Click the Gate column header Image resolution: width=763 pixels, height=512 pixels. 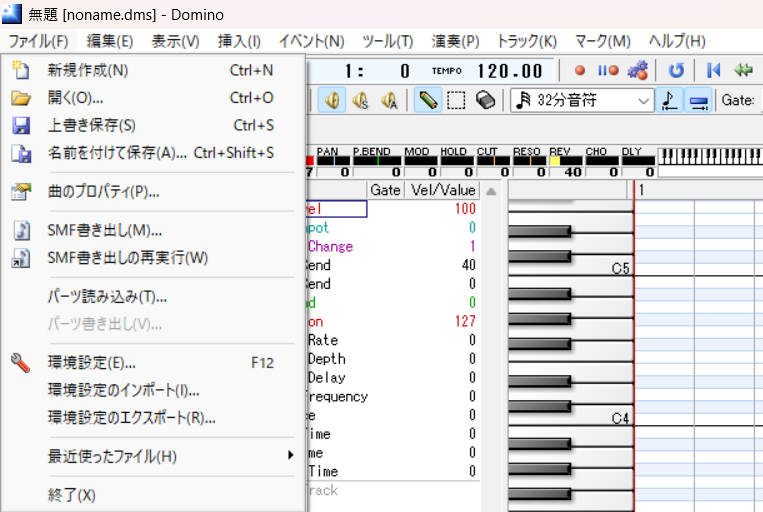[x=385, y=190]
